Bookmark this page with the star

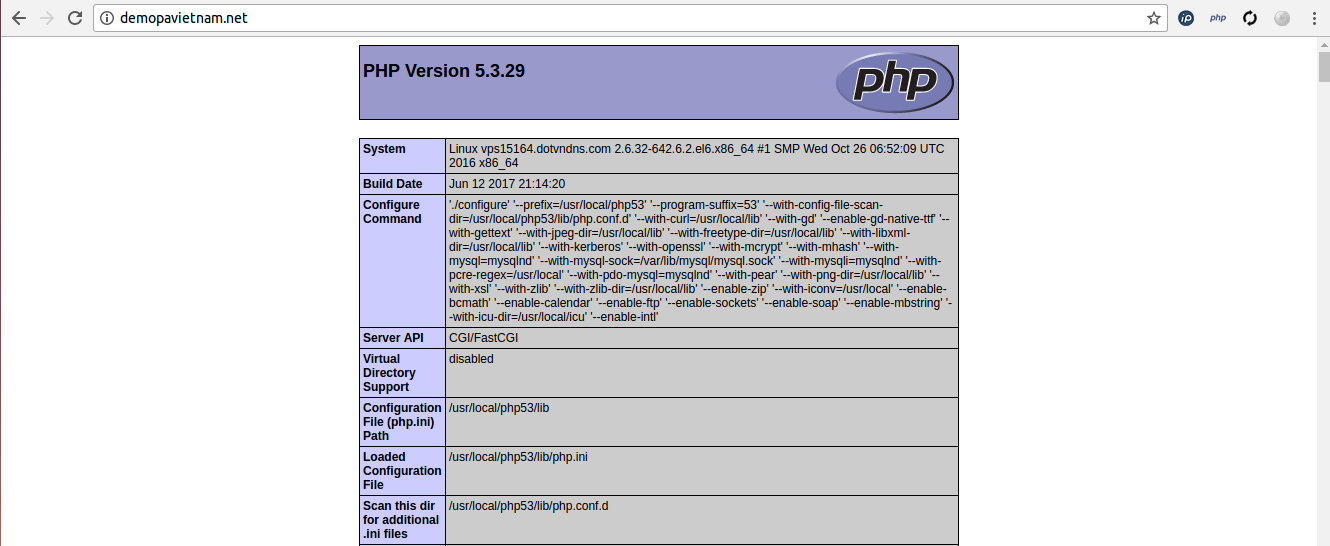(1153, 18)
